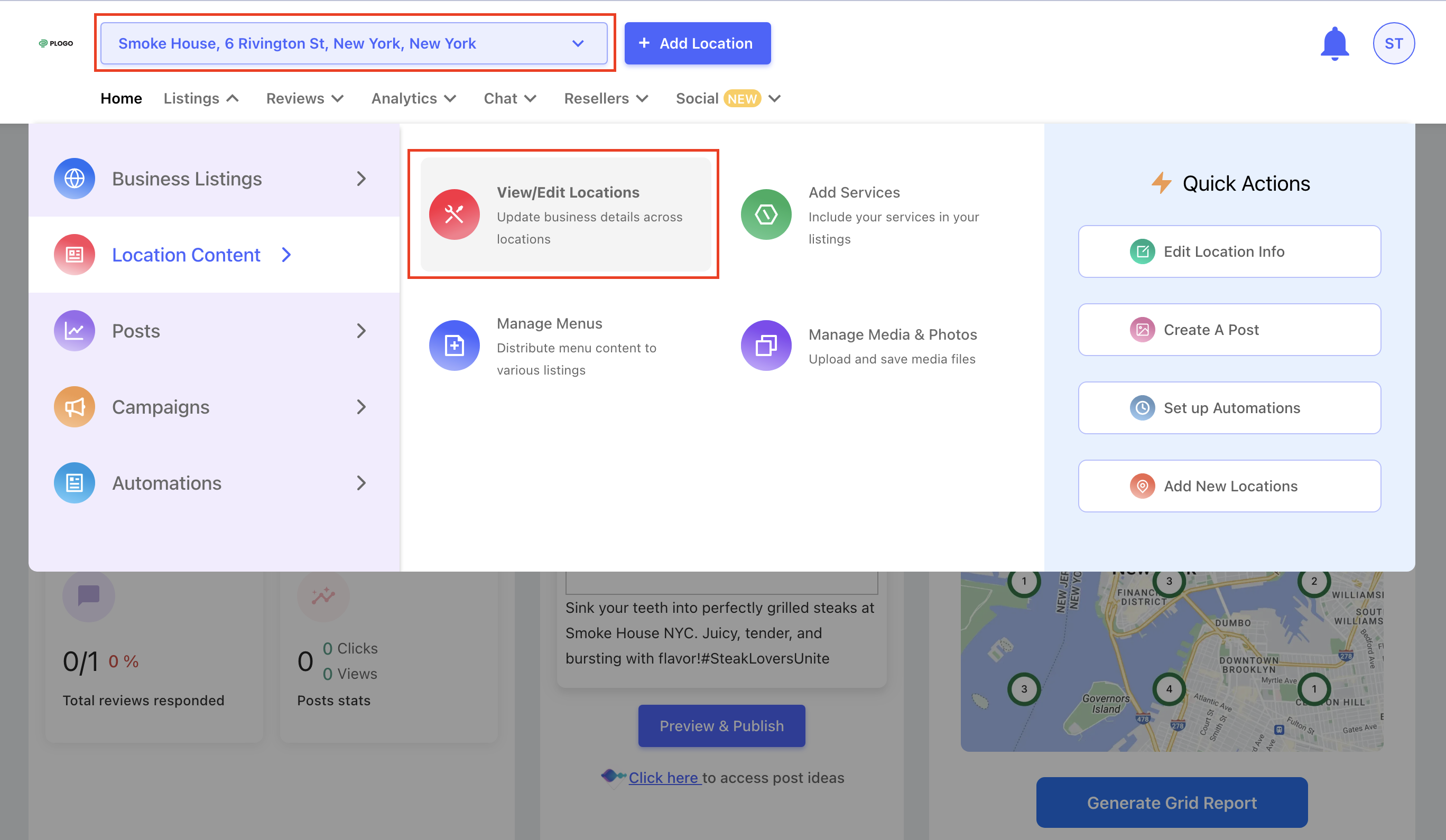
Task: Expand the Automations submenu chevron
Action: click(361, 482)
